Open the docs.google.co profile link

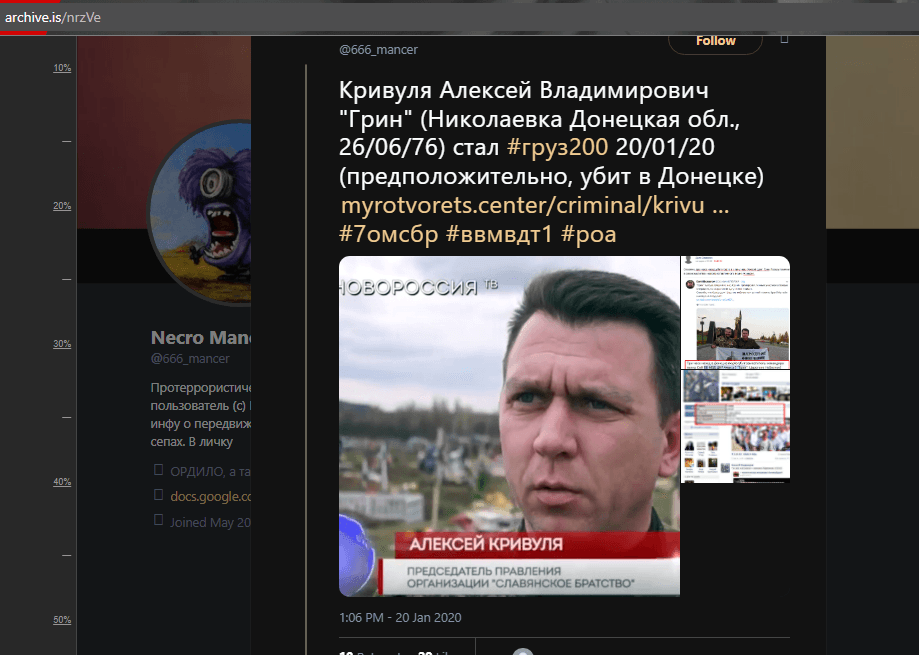pyautogui.click(x=210, y=496)
